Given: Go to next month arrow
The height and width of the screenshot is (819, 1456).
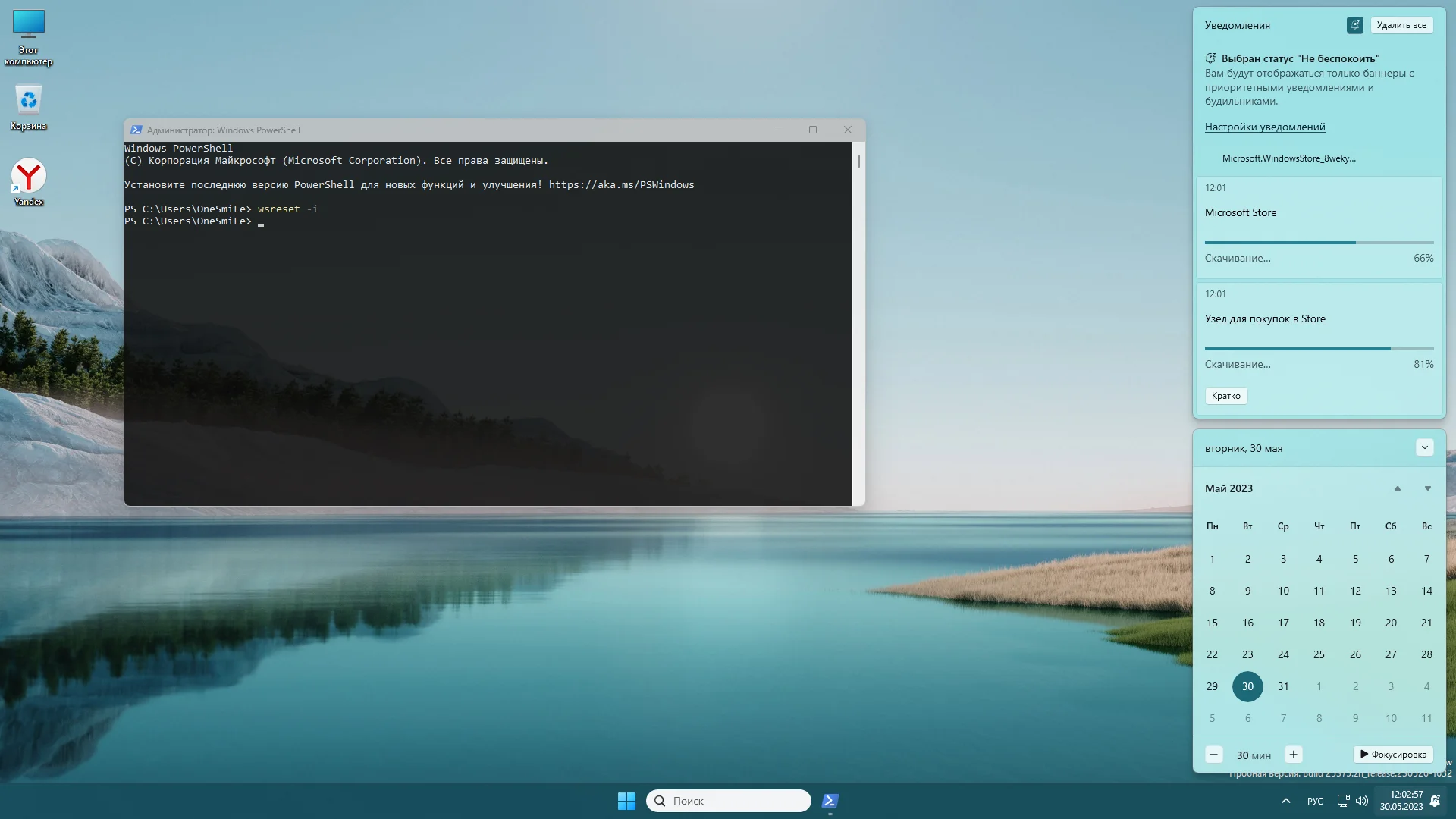Looking at the screenshot, I should (x=1427, y=488).
